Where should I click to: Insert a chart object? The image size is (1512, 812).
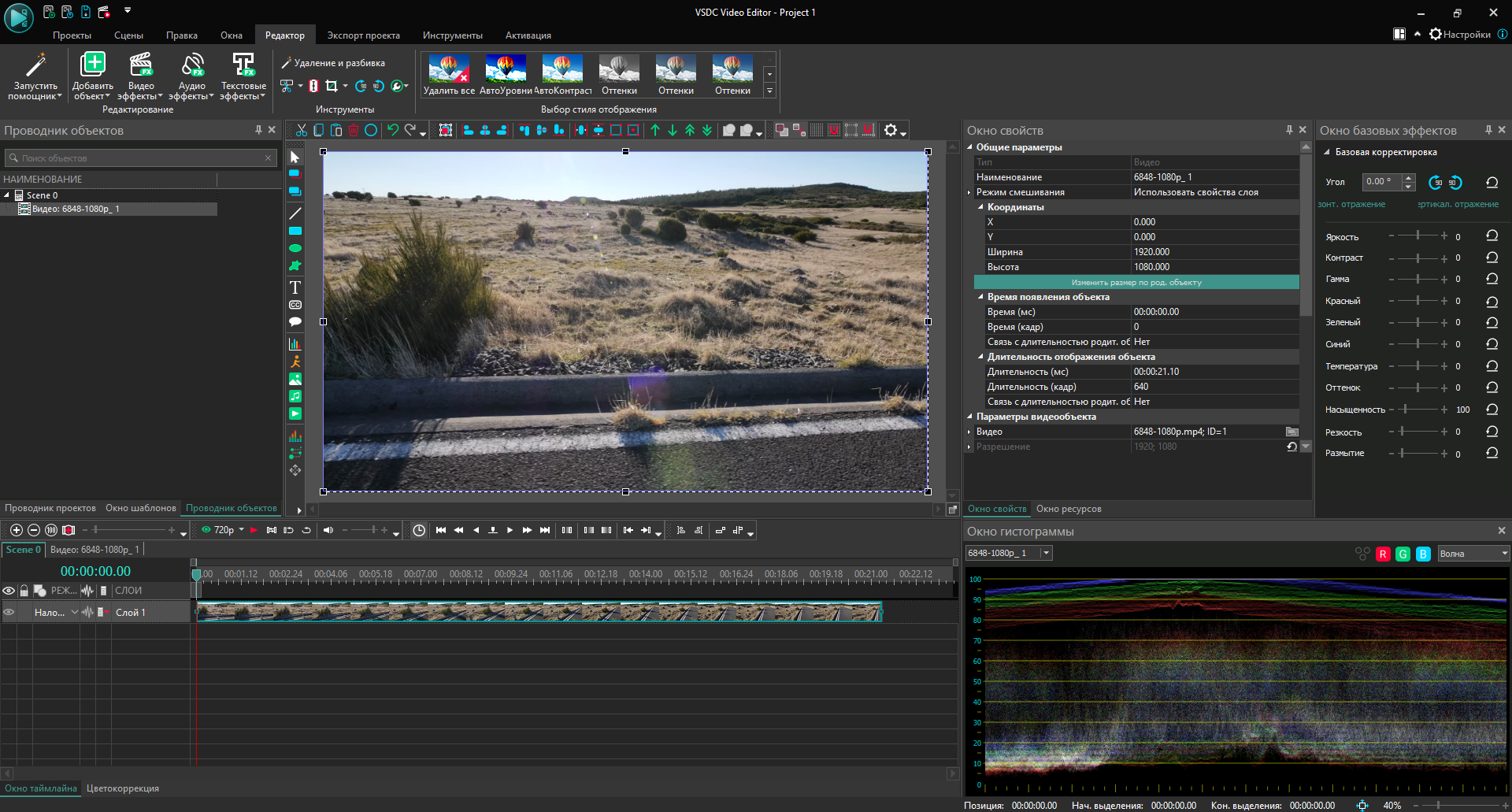[295, 343]
